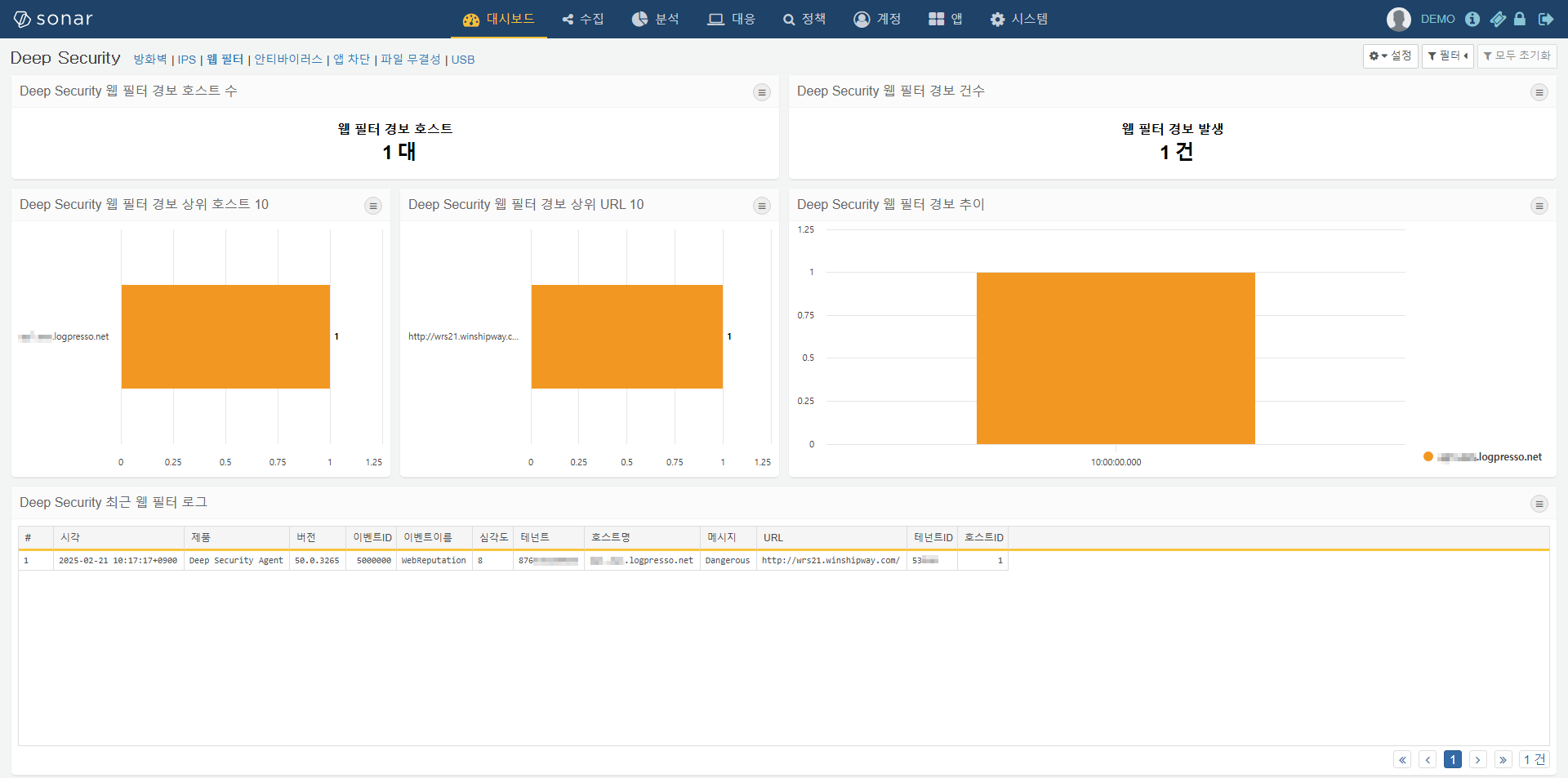
Task: Open menu for 웹 필터 경보 건수 widget
Action: pyautogui.click(x=1539, y=92)
